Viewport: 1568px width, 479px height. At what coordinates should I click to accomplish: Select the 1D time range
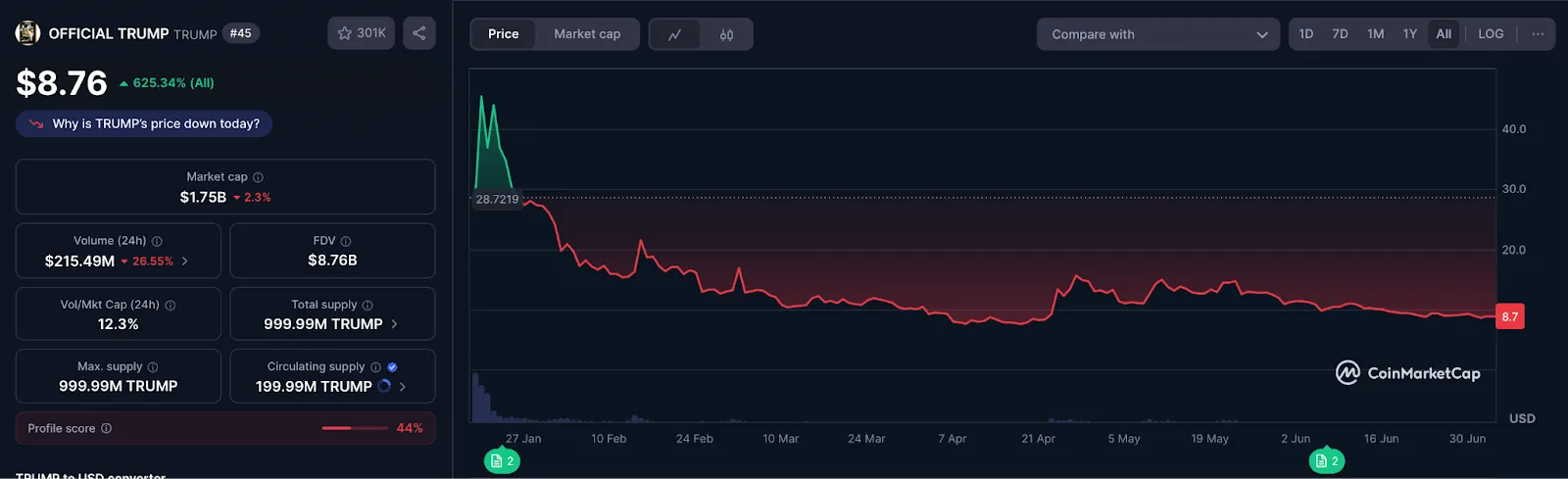tap(1306, 34)
